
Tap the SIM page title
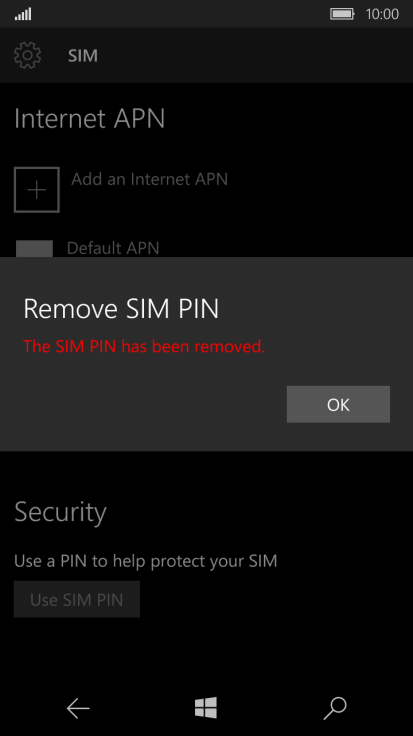pos(83,55)
